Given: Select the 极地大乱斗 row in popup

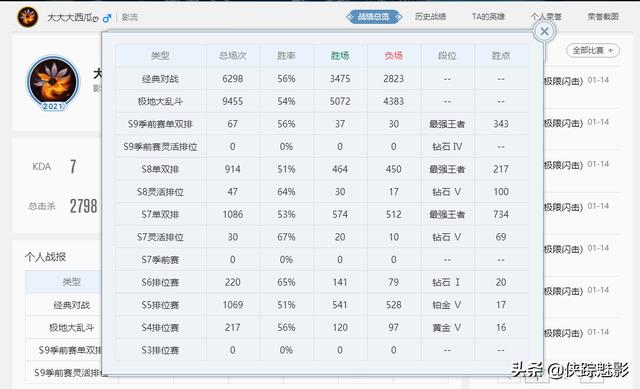Looking at the screenshot, I should 322,101.
